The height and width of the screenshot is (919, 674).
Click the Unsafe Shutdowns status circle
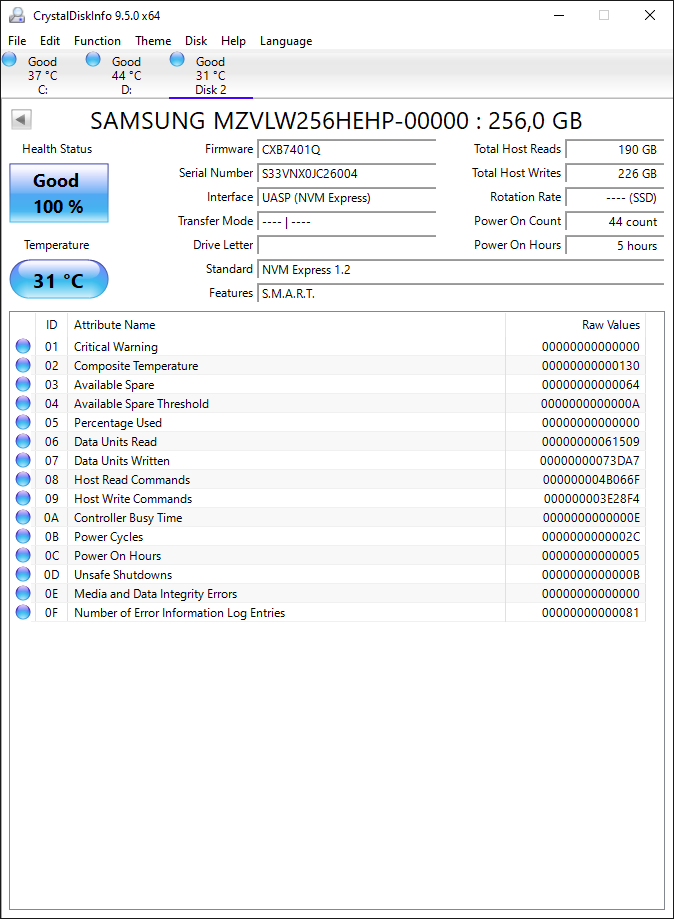pos(23,574)
